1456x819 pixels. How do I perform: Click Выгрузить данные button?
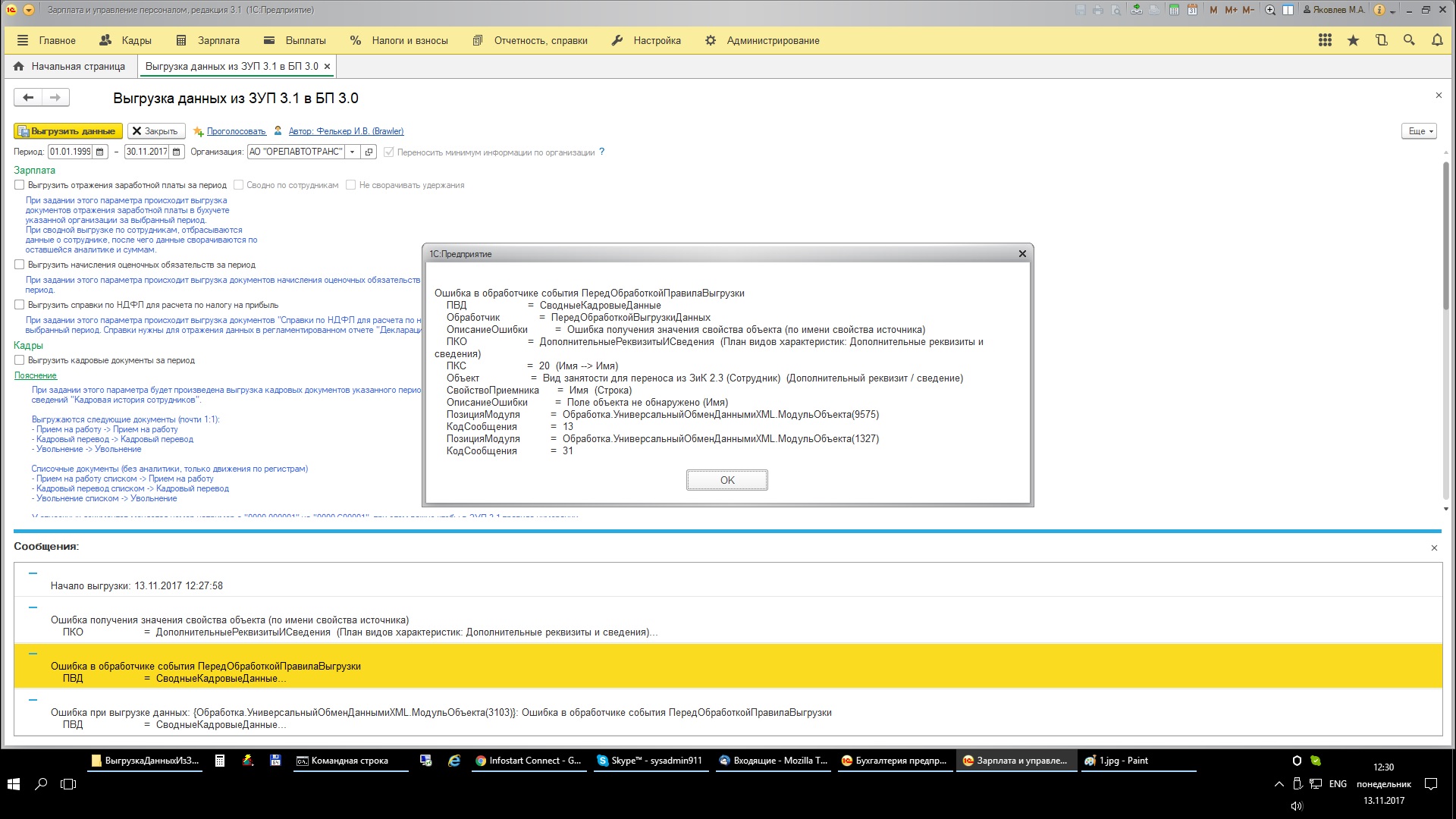click(68, 131)
